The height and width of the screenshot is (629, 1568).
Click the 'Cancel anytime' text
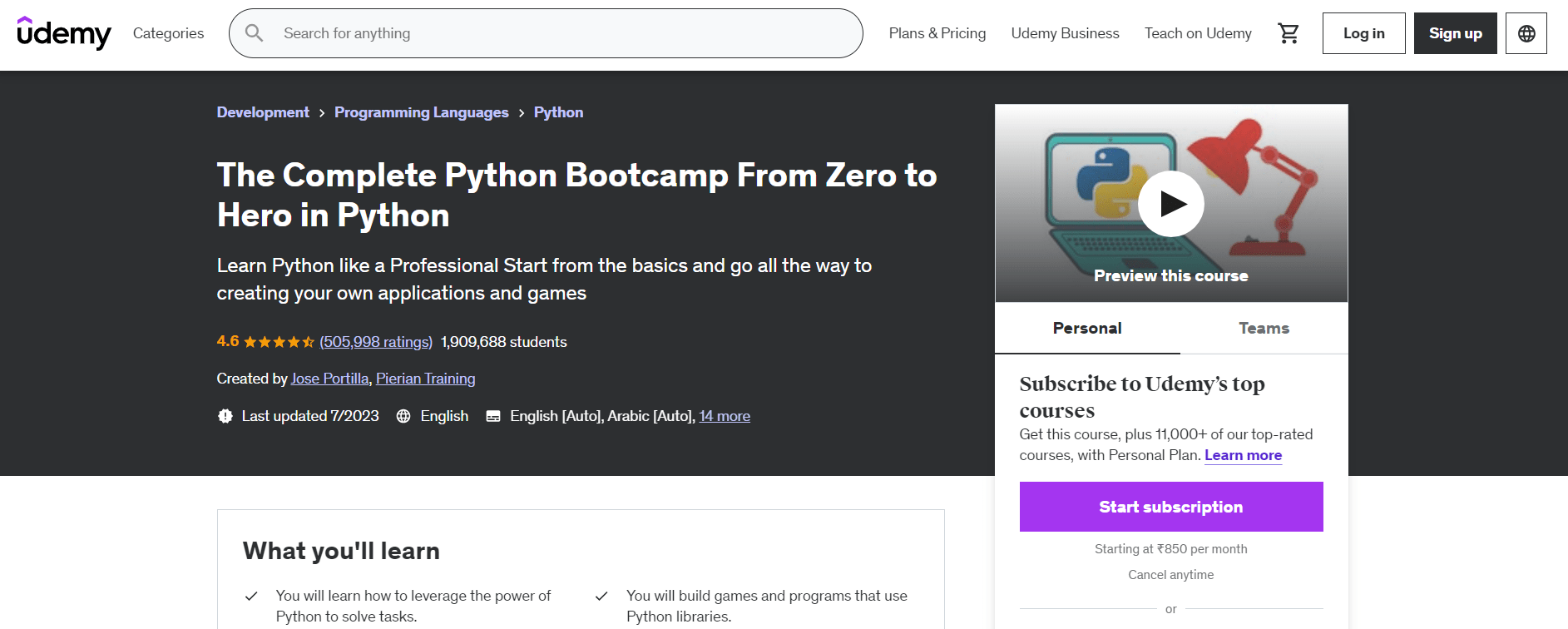click(x=1171, y=575)
